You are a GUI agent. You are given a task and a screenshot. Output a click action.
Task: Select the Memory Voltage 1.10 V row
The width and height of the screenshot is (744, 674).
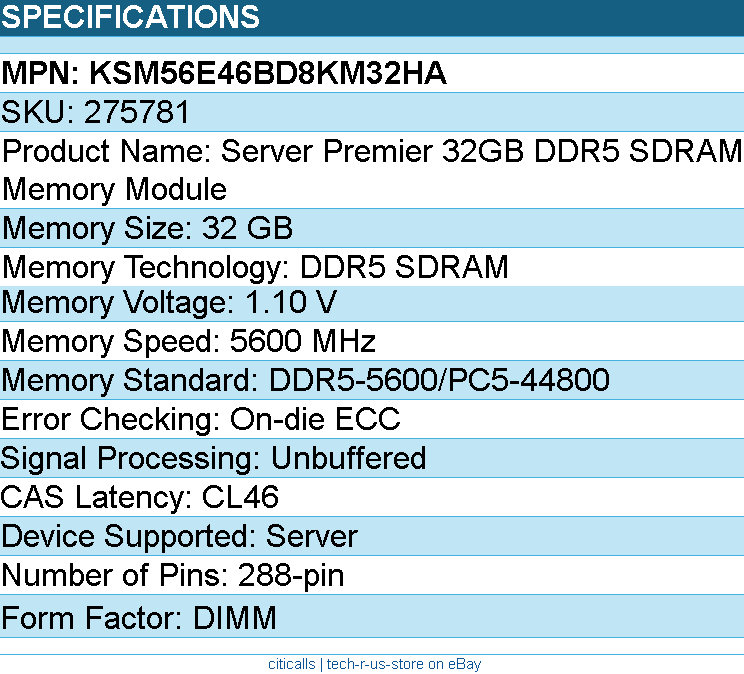coord(169,303)
